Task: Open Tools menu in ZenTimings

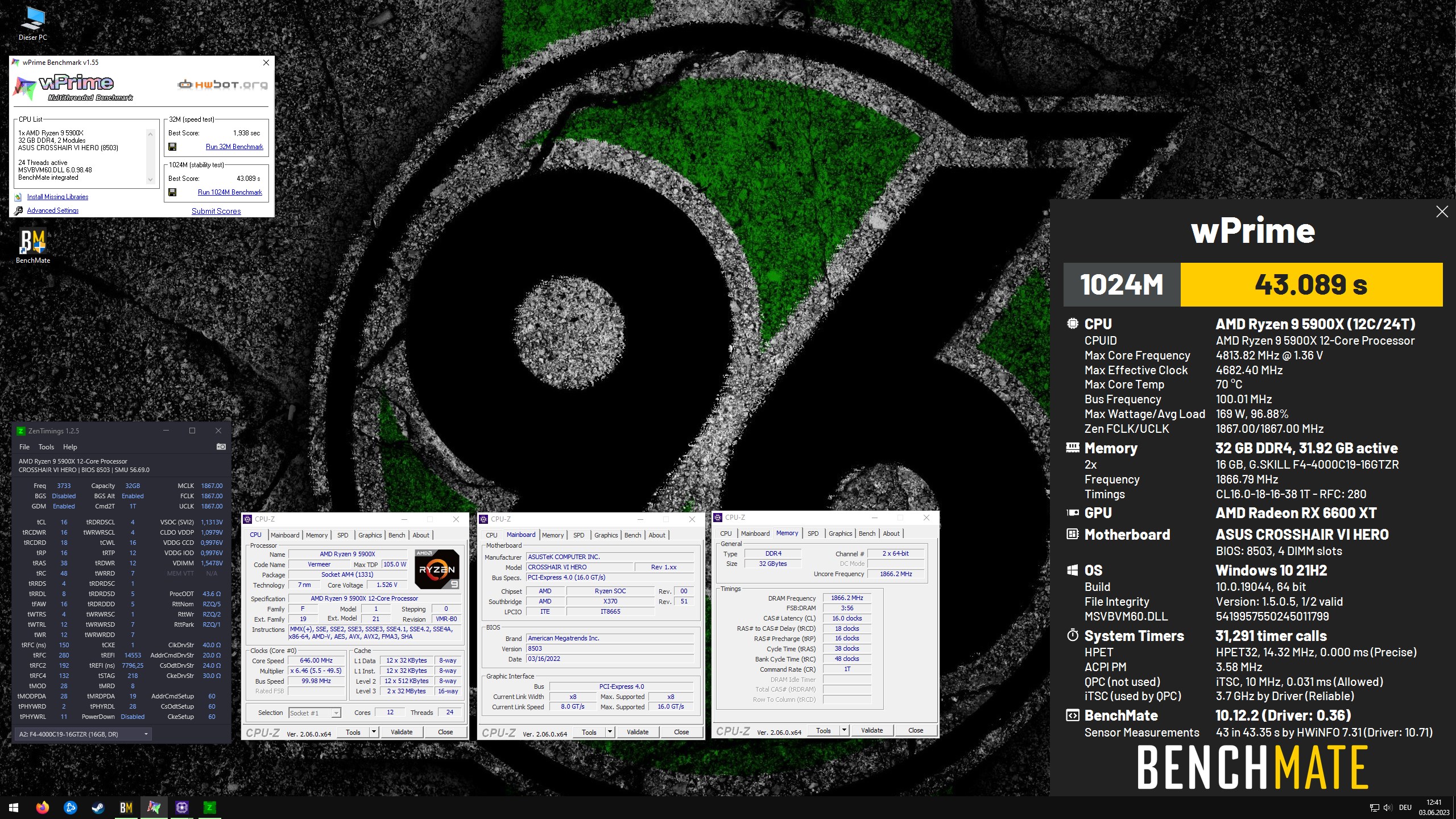Action: click(x=46, y=447)
